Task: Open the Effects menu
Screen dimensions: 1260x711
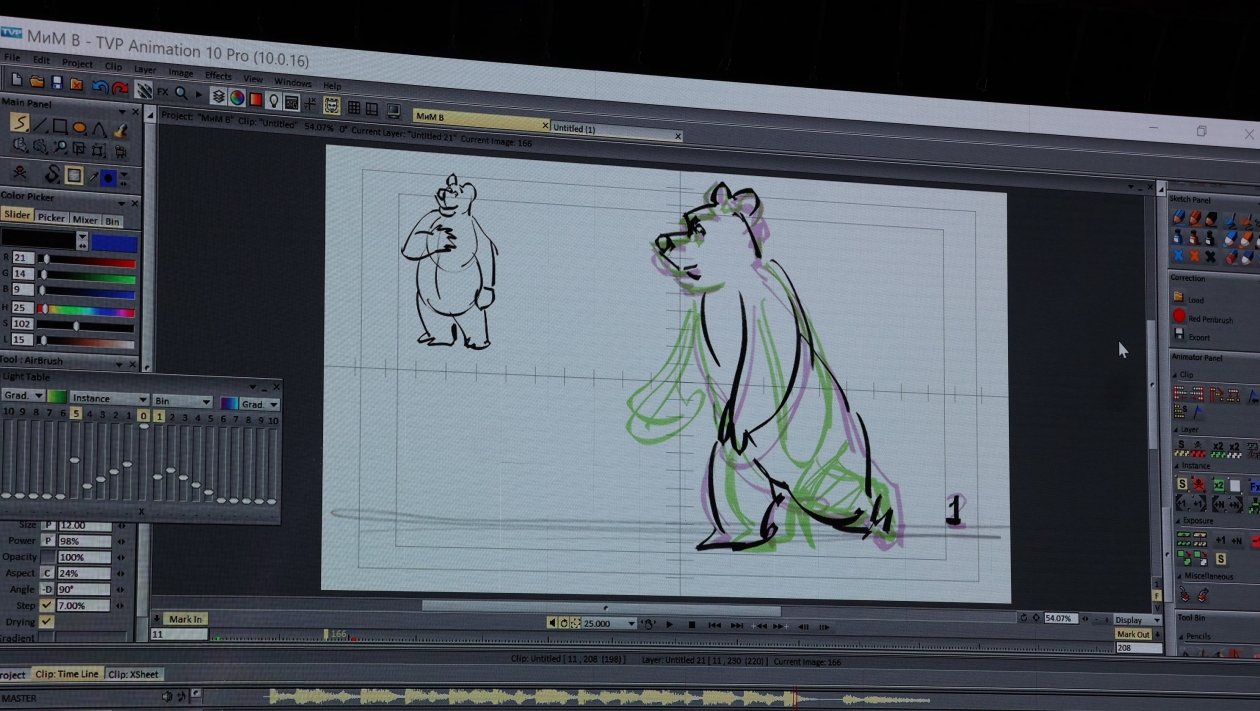Action: [218, 75]
